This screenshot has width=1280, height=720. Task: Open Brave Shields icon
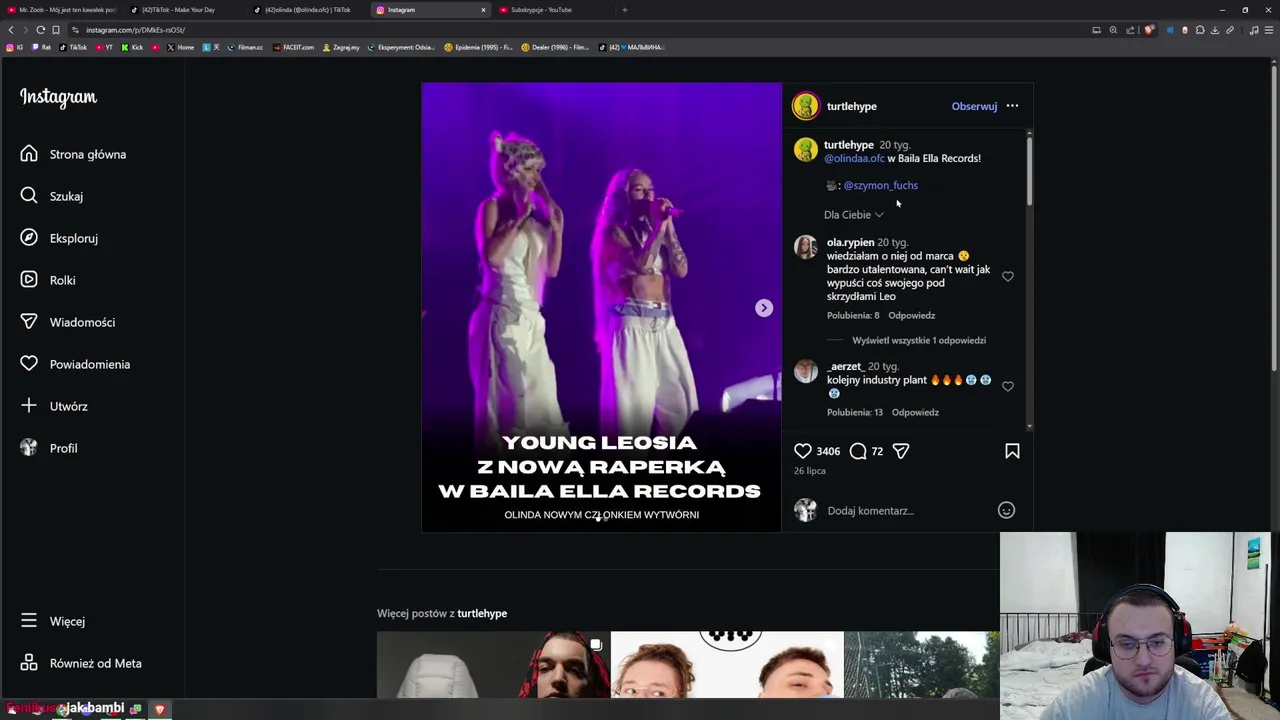coord(1149,30)
